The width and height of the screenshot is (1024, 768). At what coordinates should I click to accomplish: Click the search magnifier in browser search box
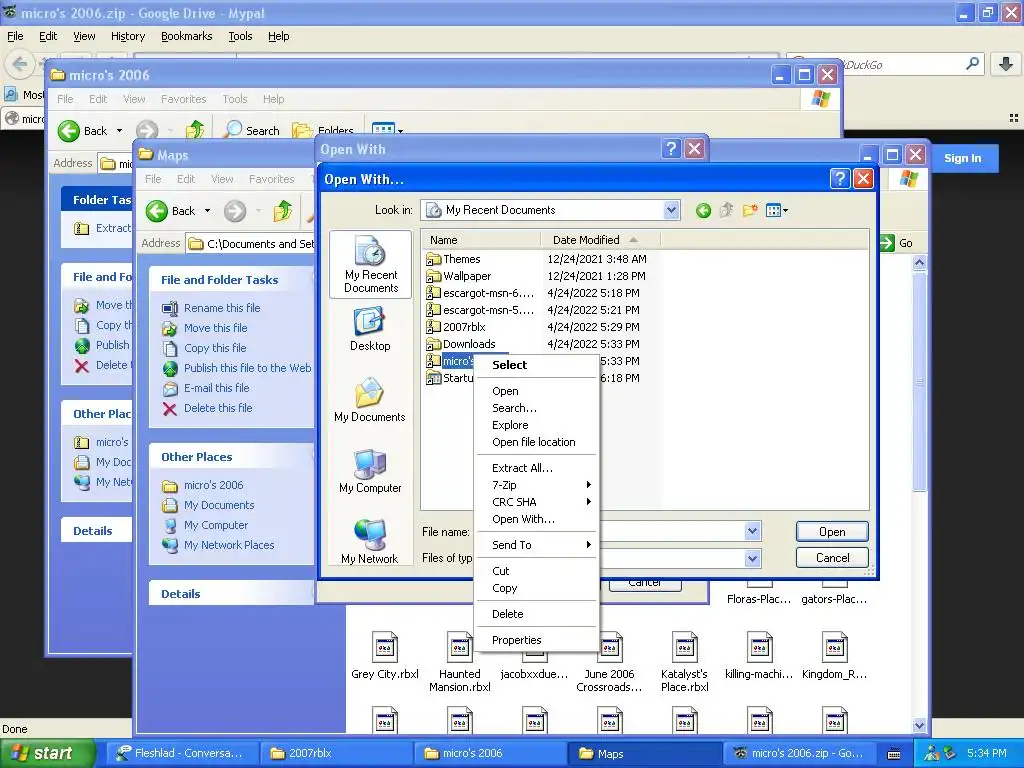(x=972, y=64)
